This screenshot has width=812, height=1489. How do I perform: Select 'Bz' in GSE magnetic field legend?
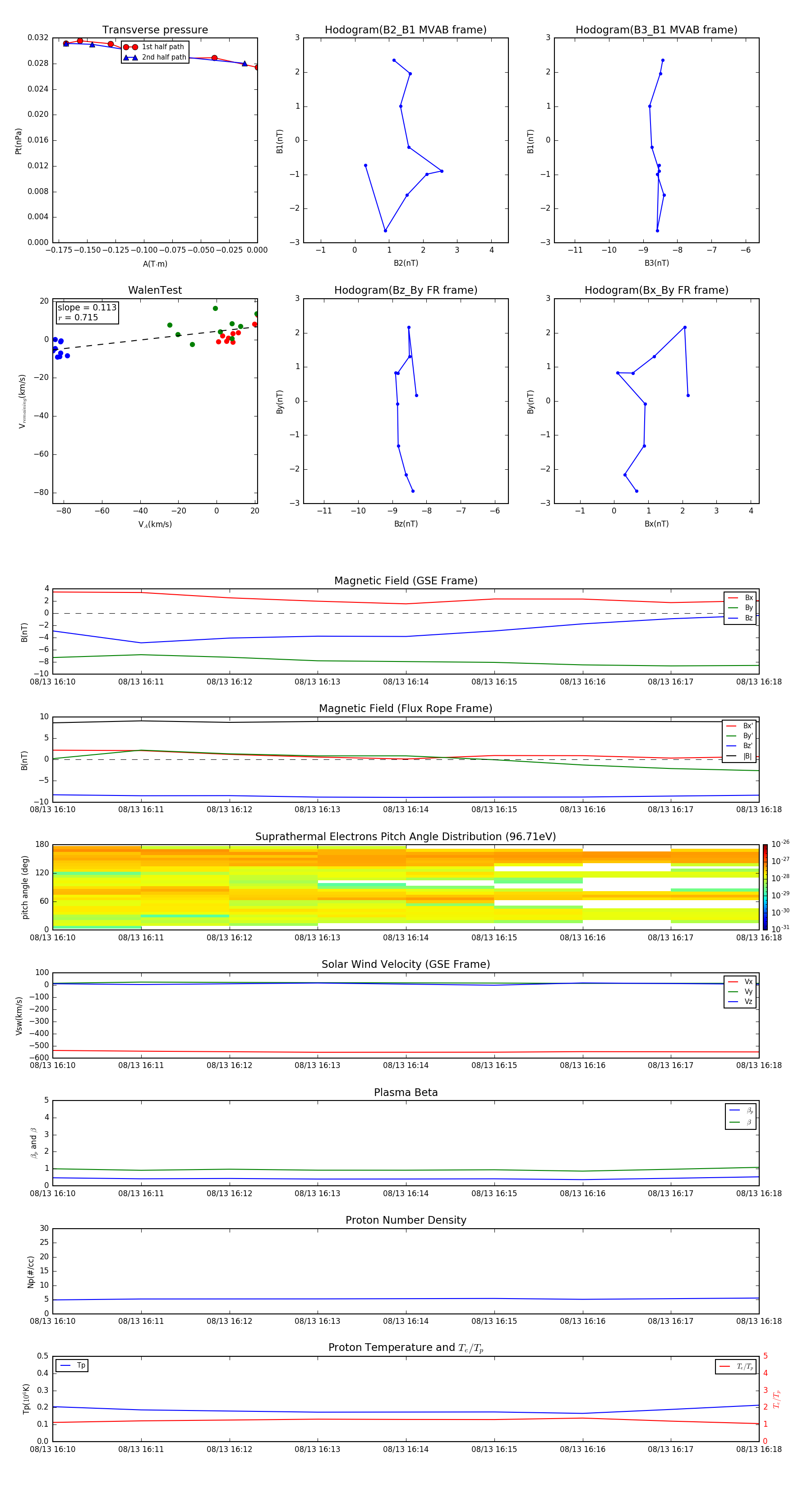740,619
